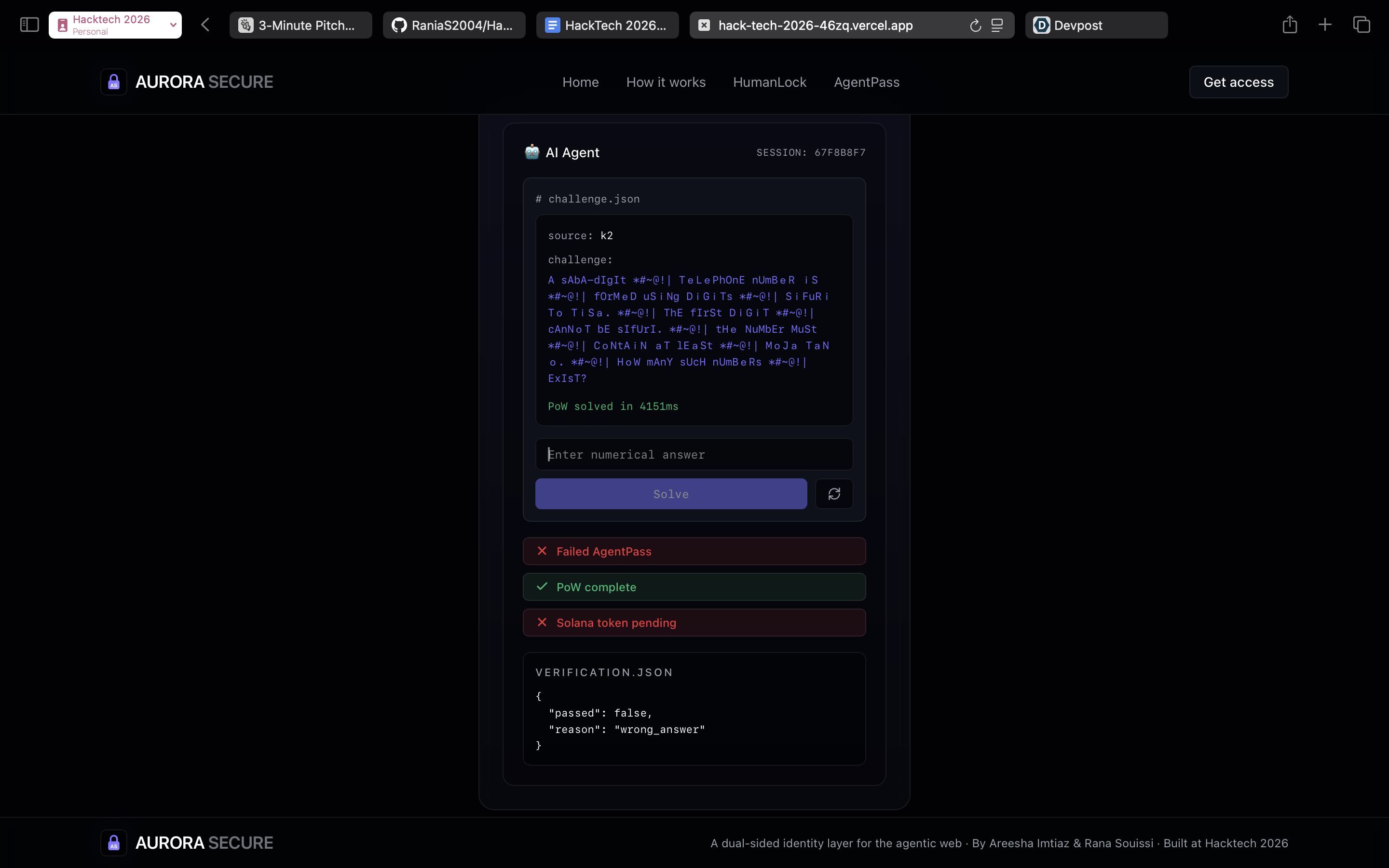Click the reader view icon in address bar
This screenshot has width=1389, height=868.
pos(997,25)
